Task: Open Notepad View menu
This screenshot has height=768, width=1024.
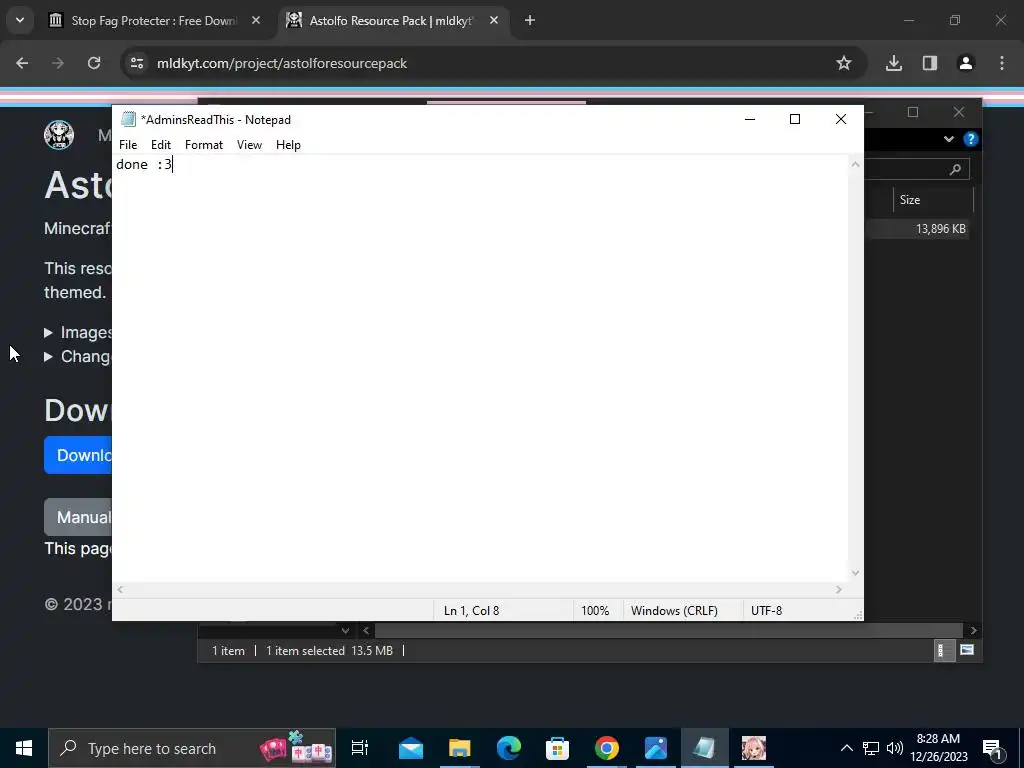Action: pyautogui.click(x=249, y=145)
